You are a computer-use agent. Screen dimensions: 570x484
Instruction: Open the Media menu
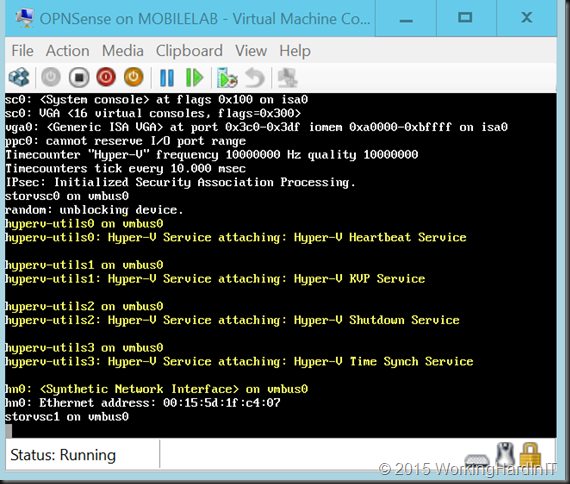tap(123, 51)
